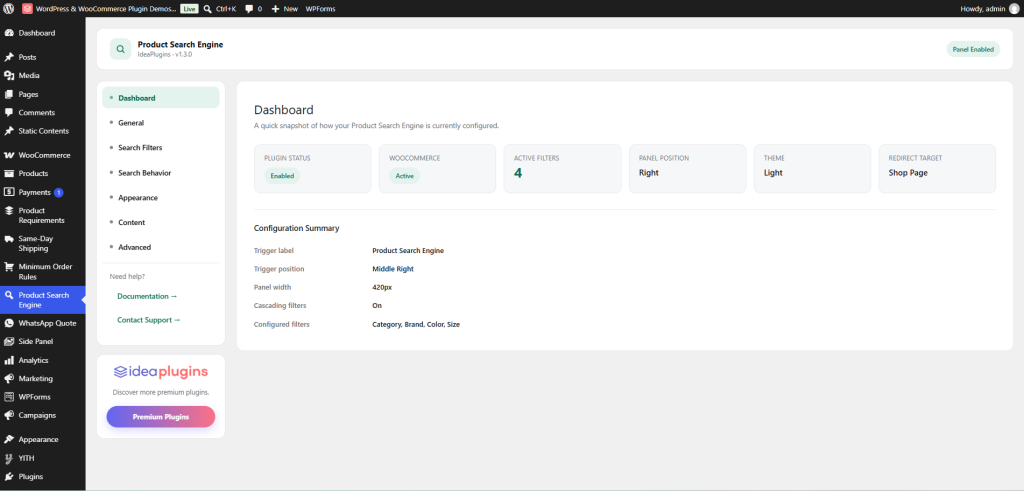Open the comments bubble icon in admin bar
1024x491 pixels.
249,9
